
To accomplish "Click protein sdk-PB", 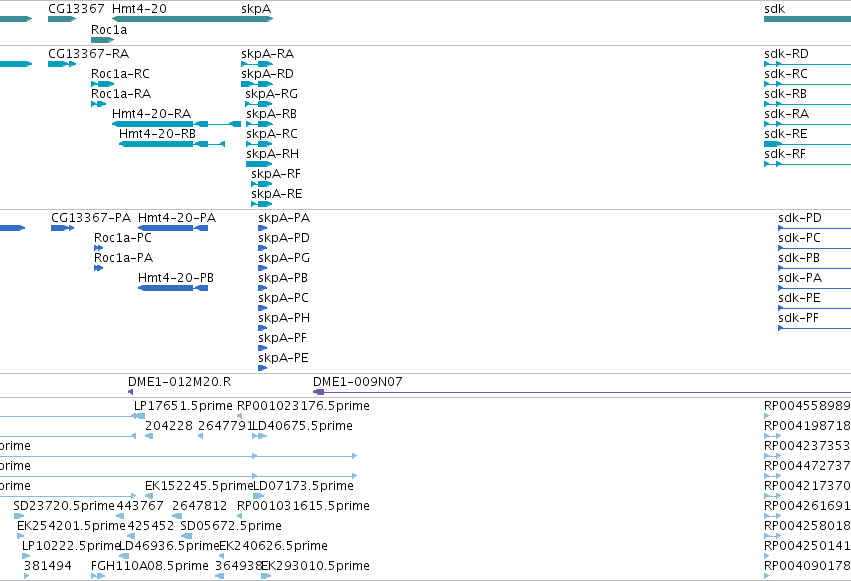I will coord(799,258).
